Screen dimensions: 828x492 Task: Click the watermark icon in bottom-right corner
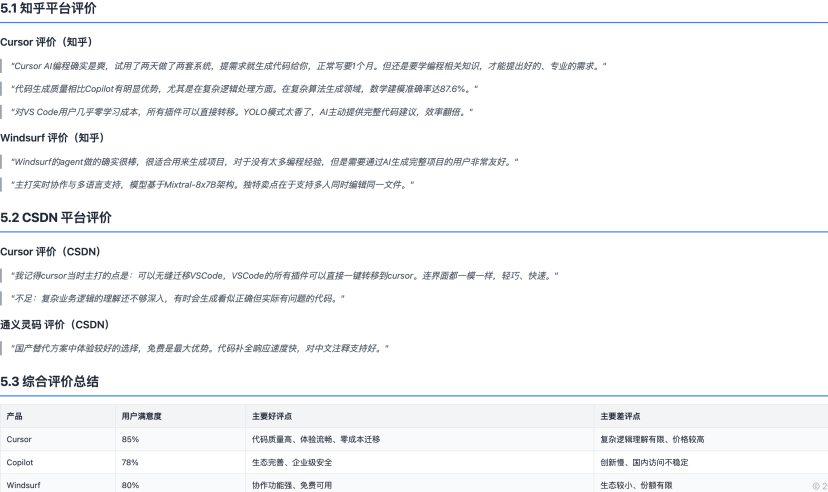(x=818, y=485)
